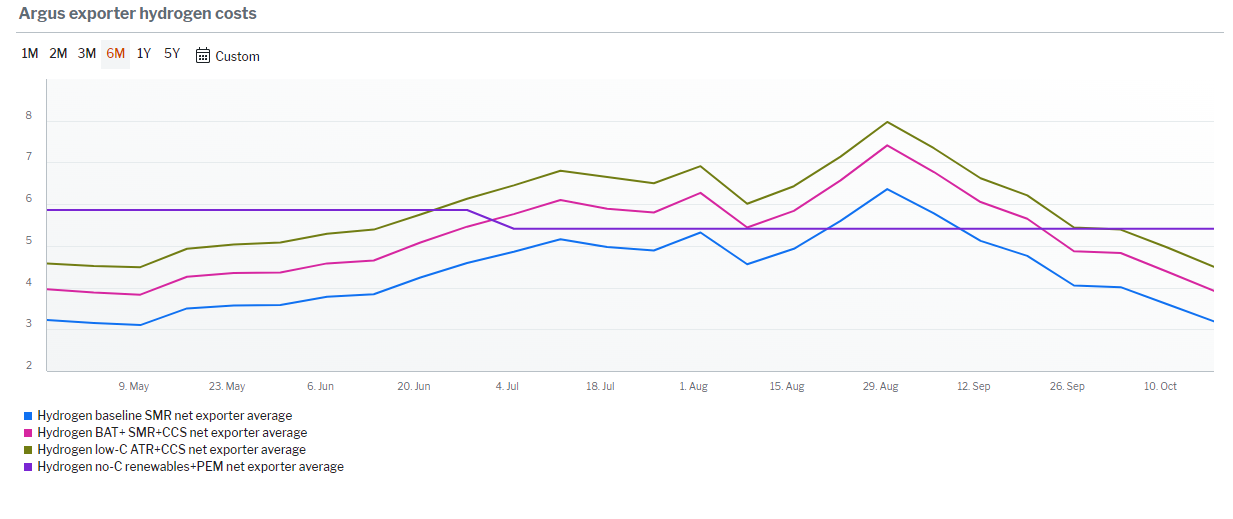Click the 29. Aug x-axis label
Image resolution: width=1233 pixels, height=519 pixels.
[x=880, y=386]
